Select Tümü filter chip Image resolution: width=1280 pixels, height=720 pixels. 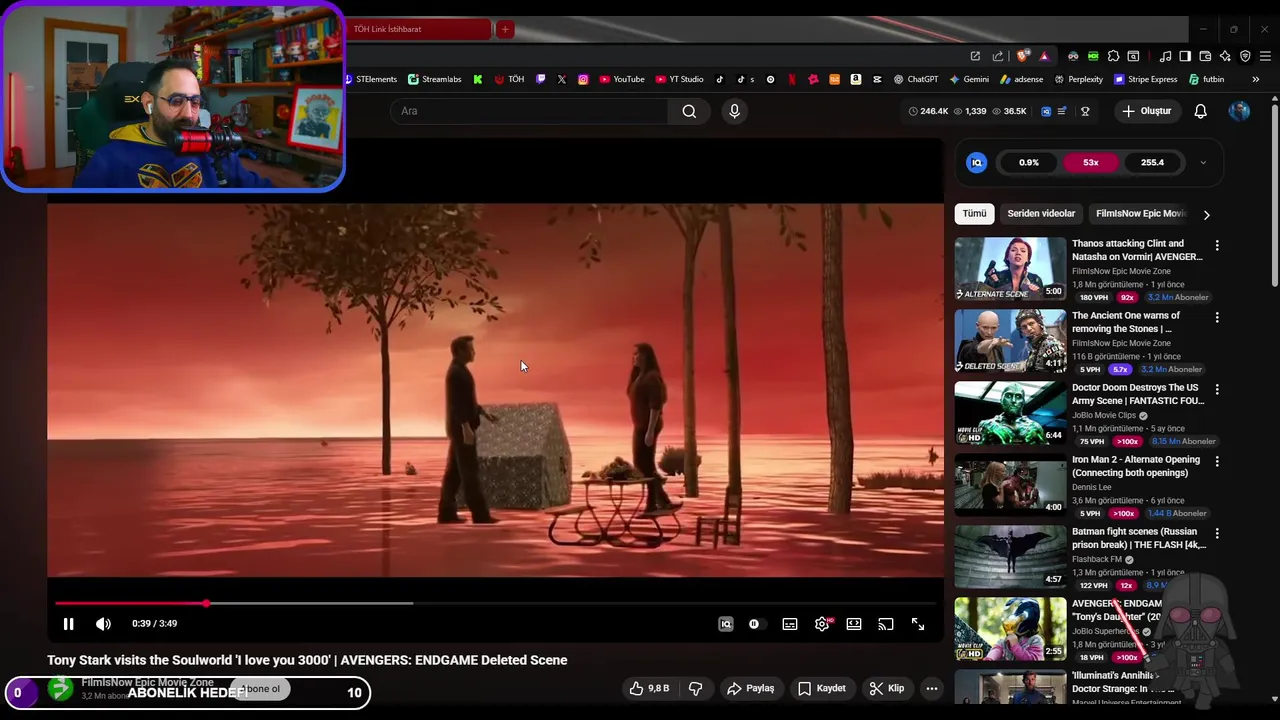tap(974, 213)
